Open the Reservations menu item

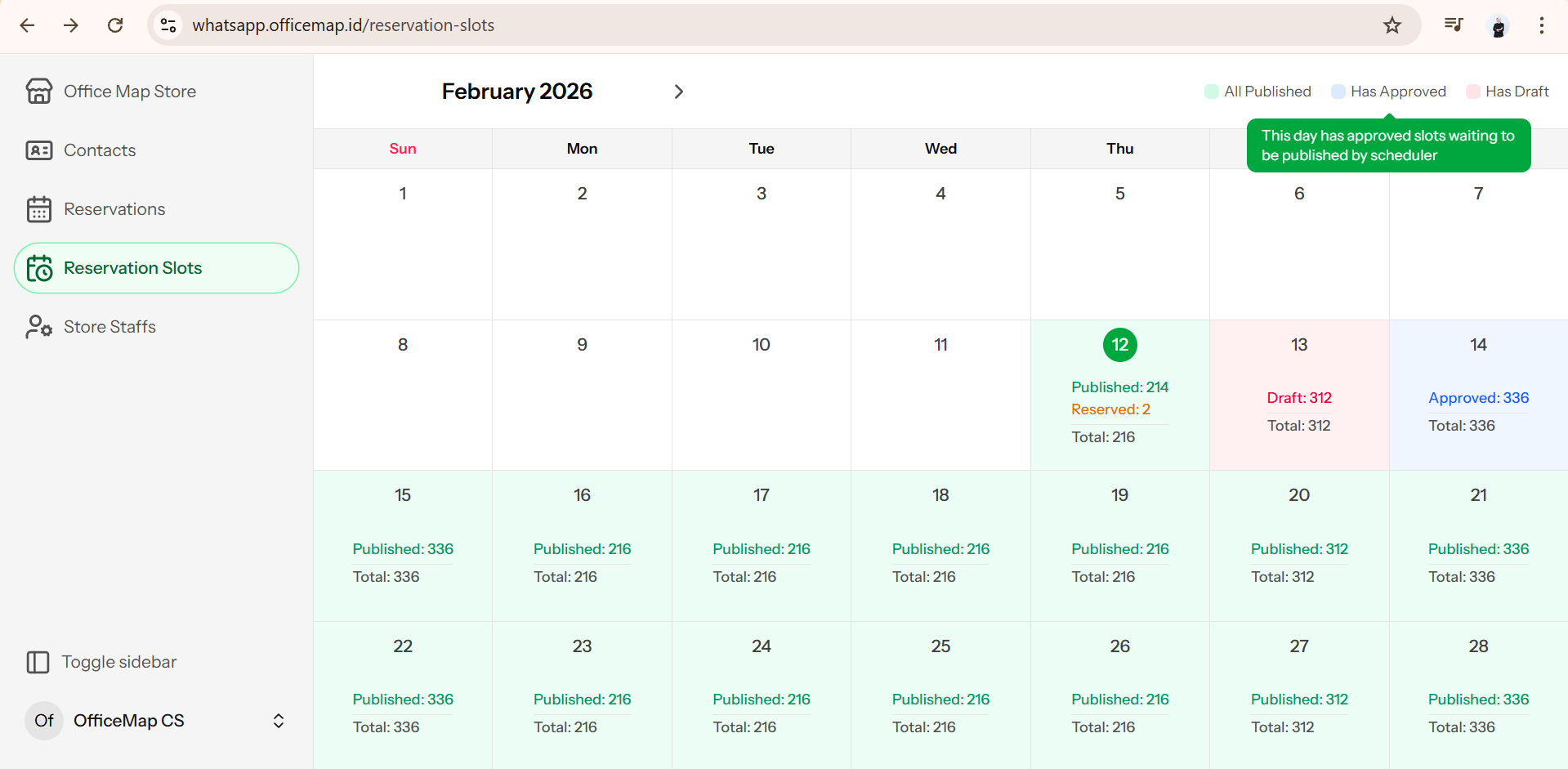tap(114, 209)
